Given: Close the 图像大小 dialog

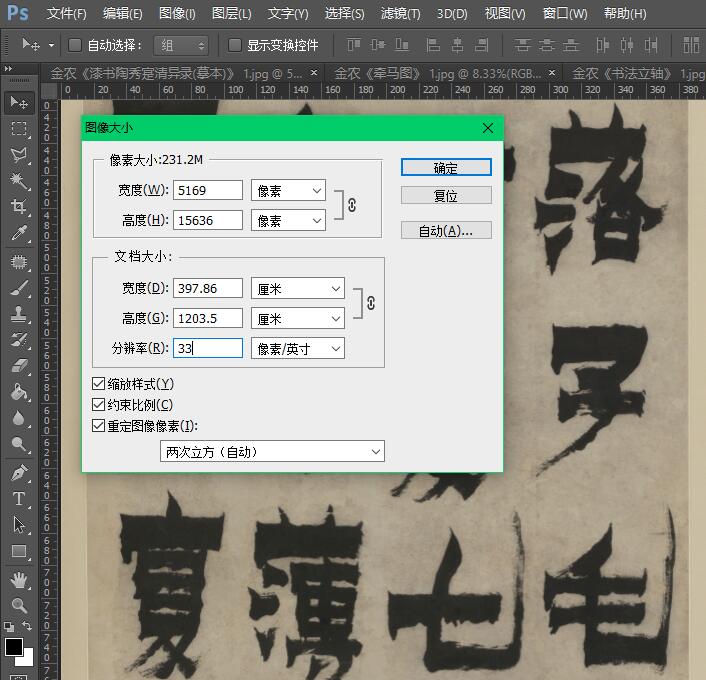Looking at the screenshot, I should pyautogui.click(x=488, y=128).
